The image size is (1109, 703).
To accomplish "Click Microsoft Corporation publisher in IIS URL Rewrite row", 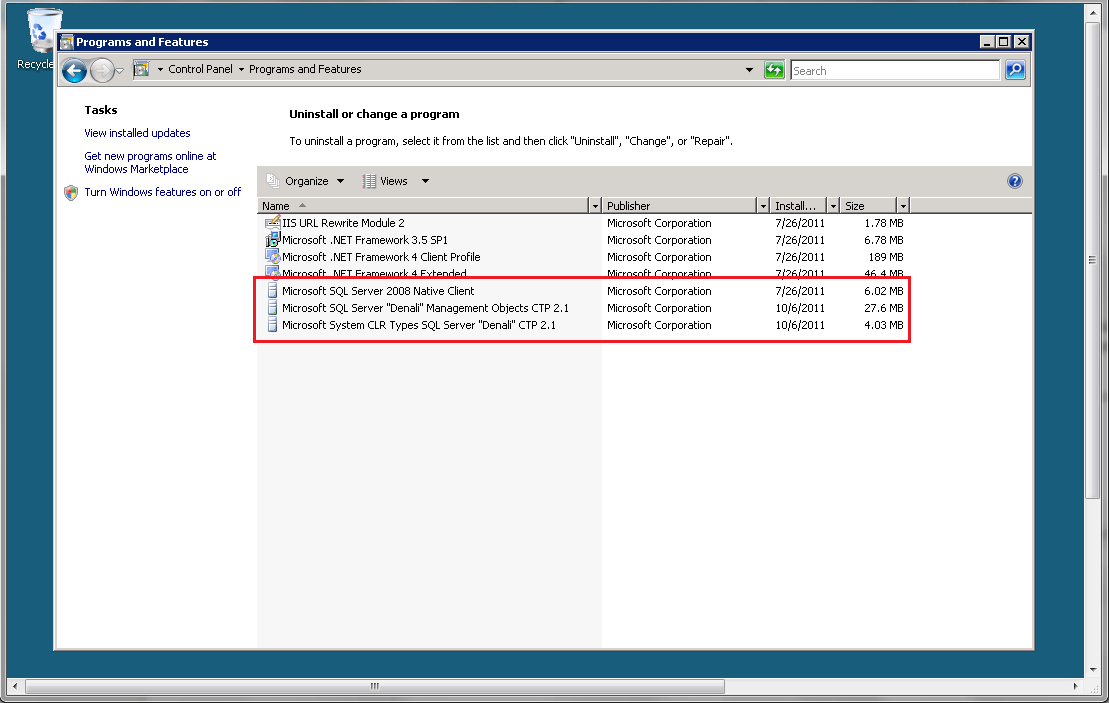I will [659, 223].
